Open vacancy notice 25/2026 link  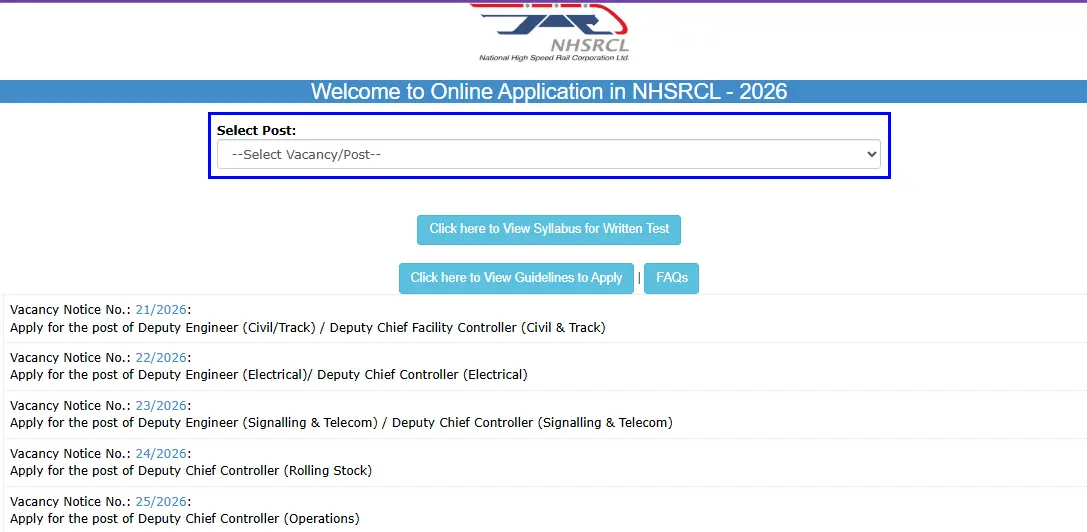(161, 501)
